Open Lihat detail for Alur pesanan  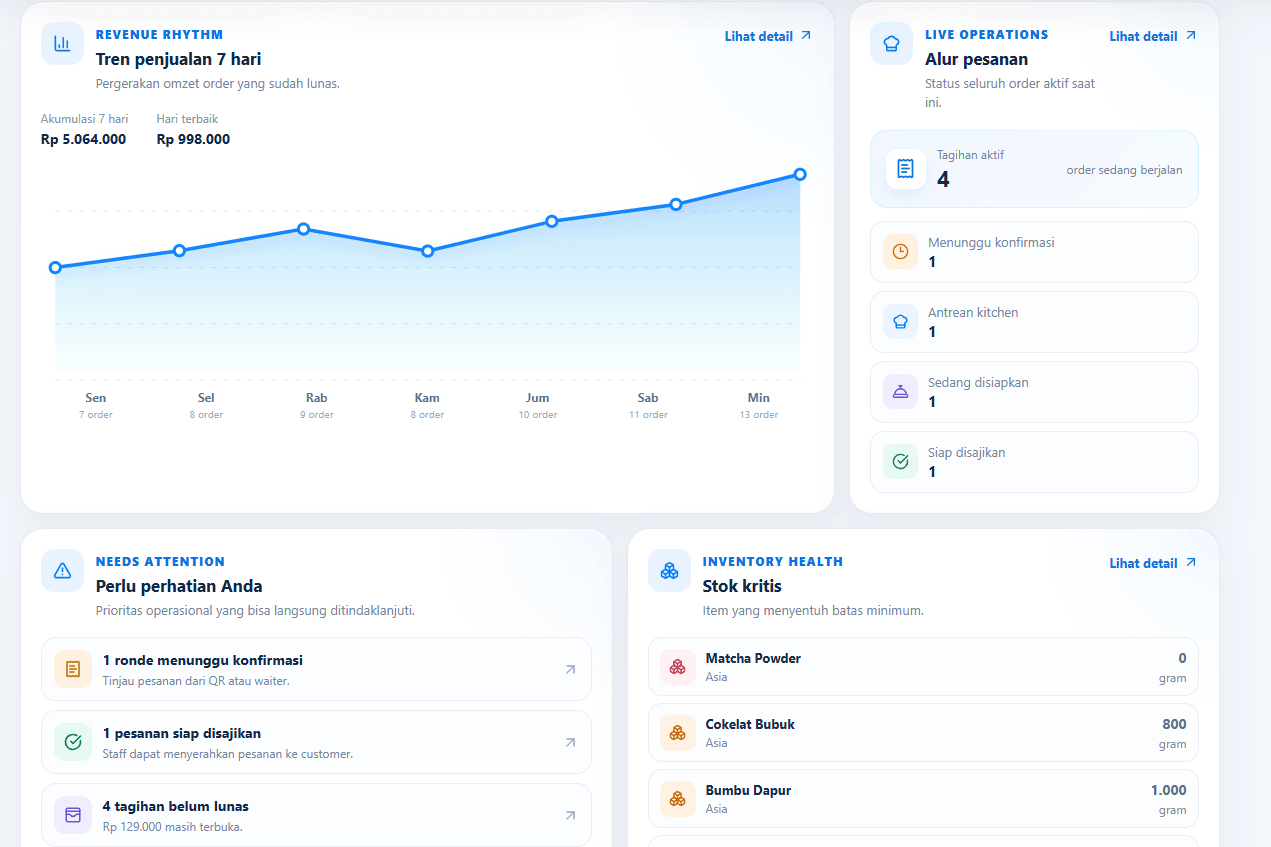[1153, 36]
